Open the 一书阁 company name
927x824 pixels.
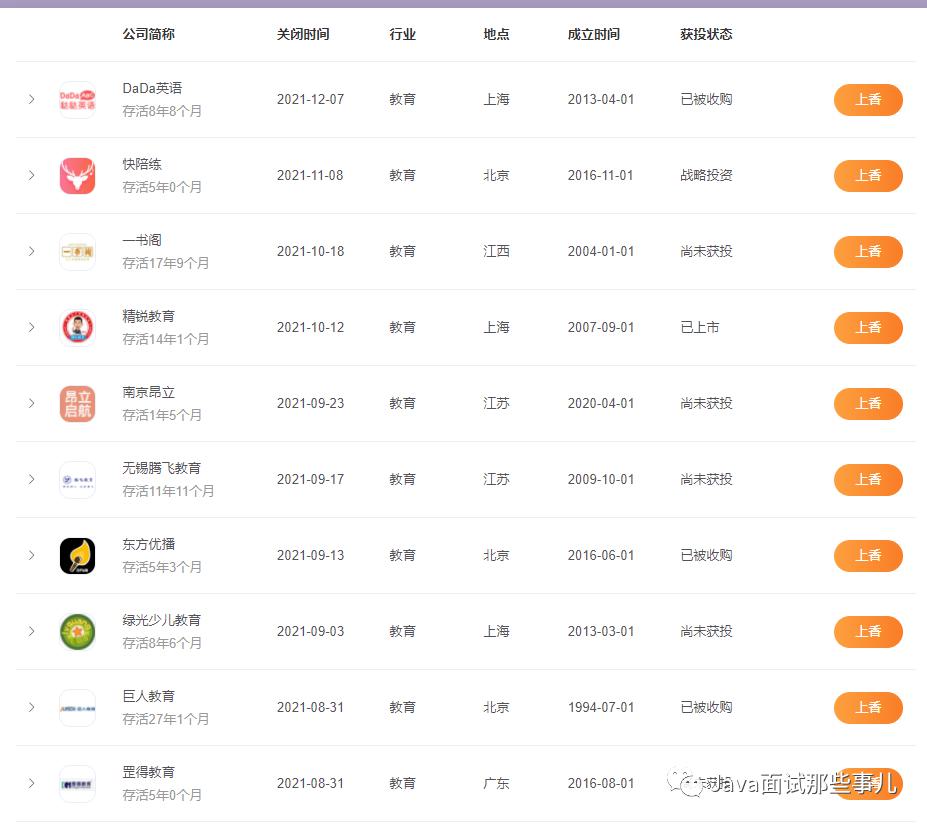point(142,240)
